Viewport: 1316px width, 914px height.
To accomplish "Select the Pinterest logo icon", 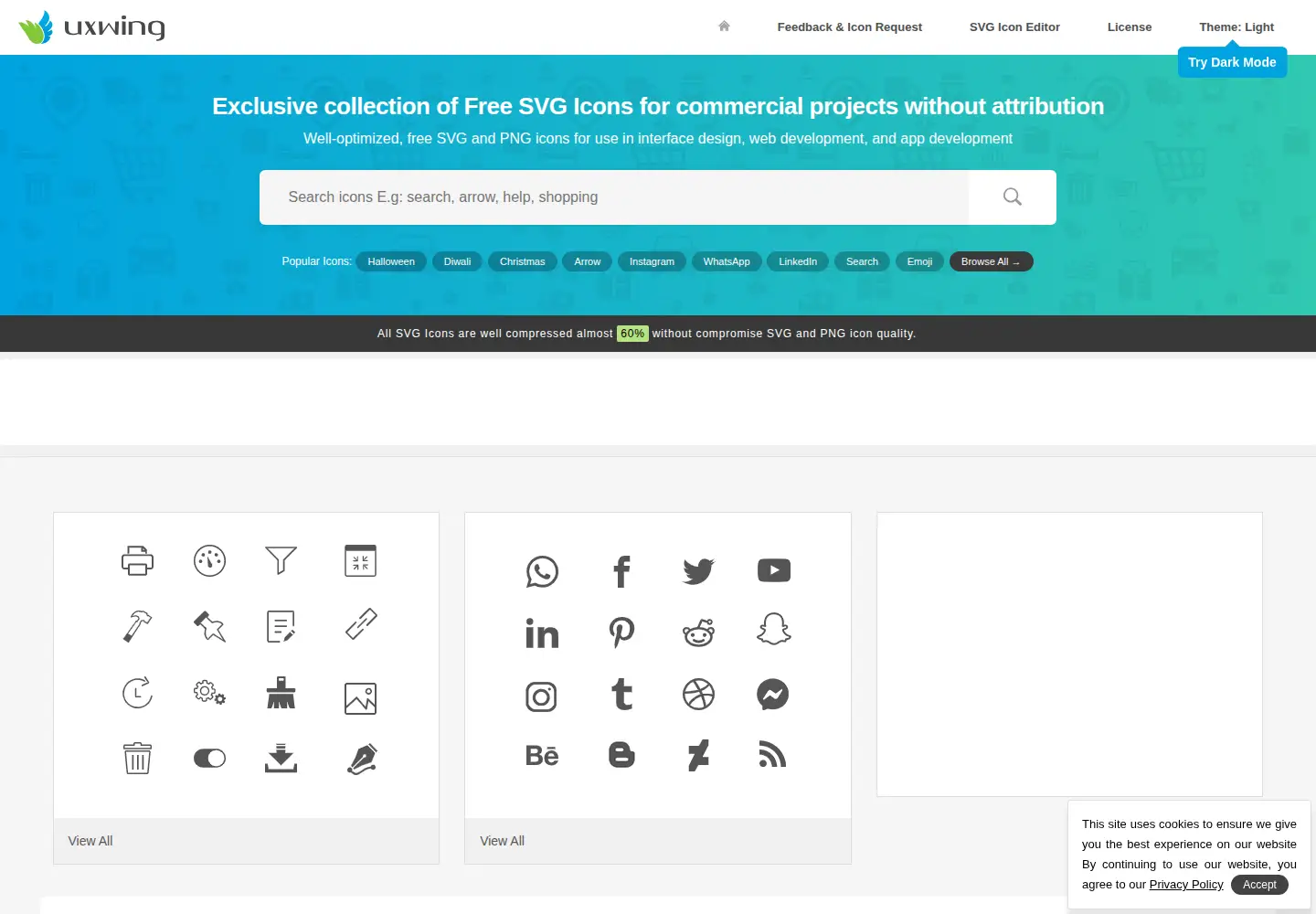I will 621,632.
